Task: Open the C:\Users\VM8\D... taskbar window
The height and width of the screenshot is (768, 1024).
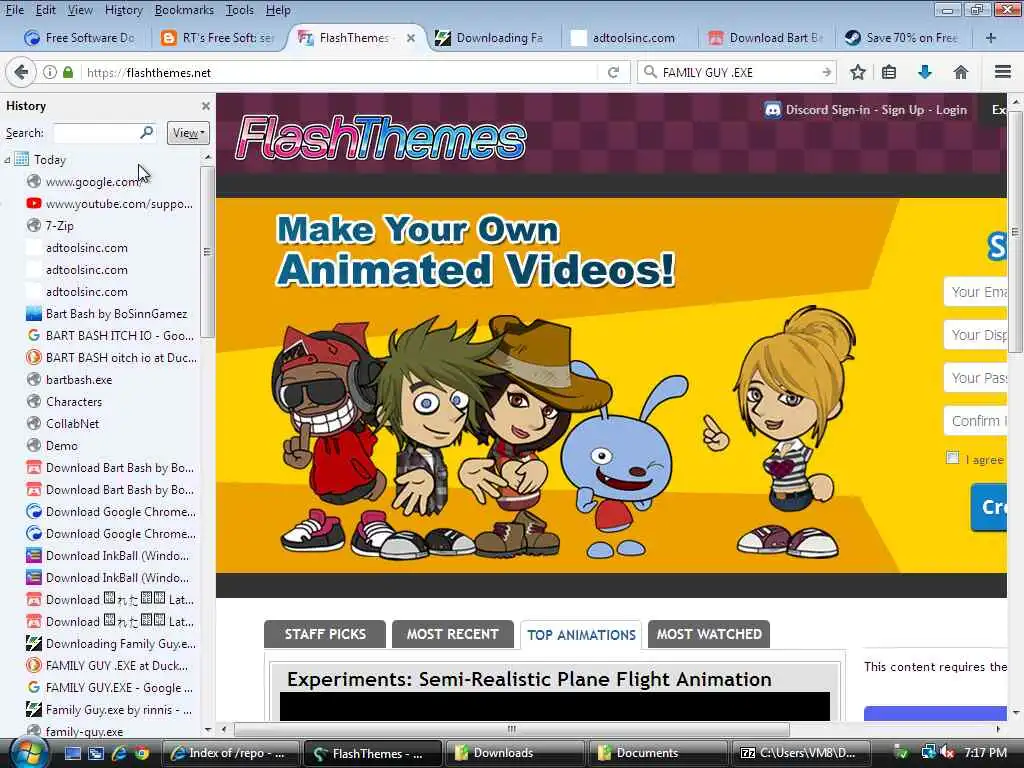Action: (x=801, y=753)
